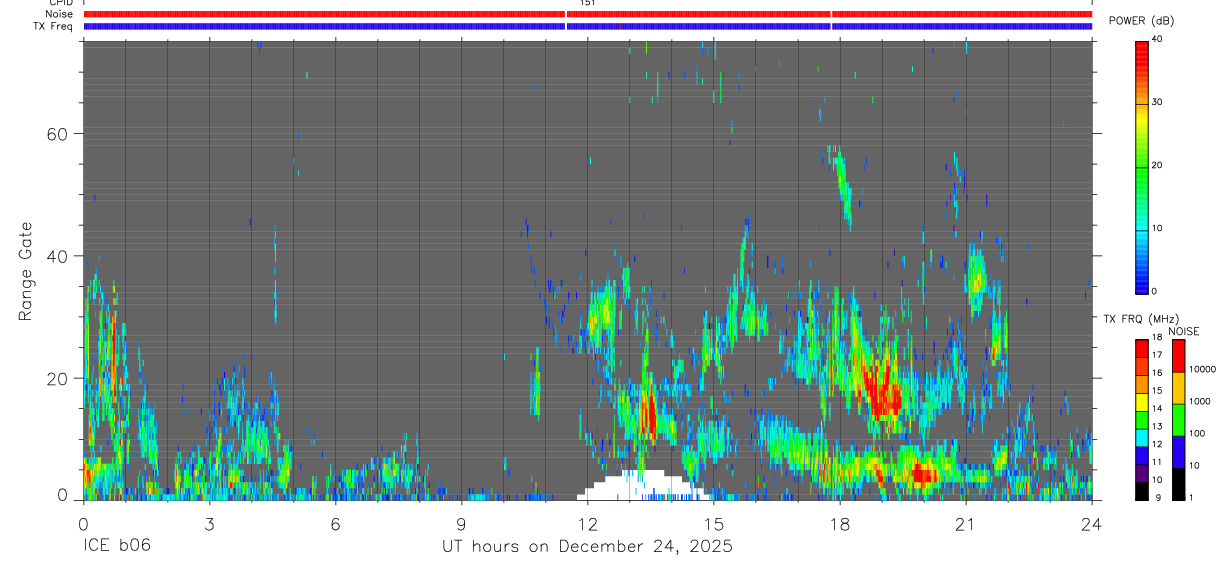
Task: Click the red echo patch near 19 UT
Action: click(x=882, y=390)
